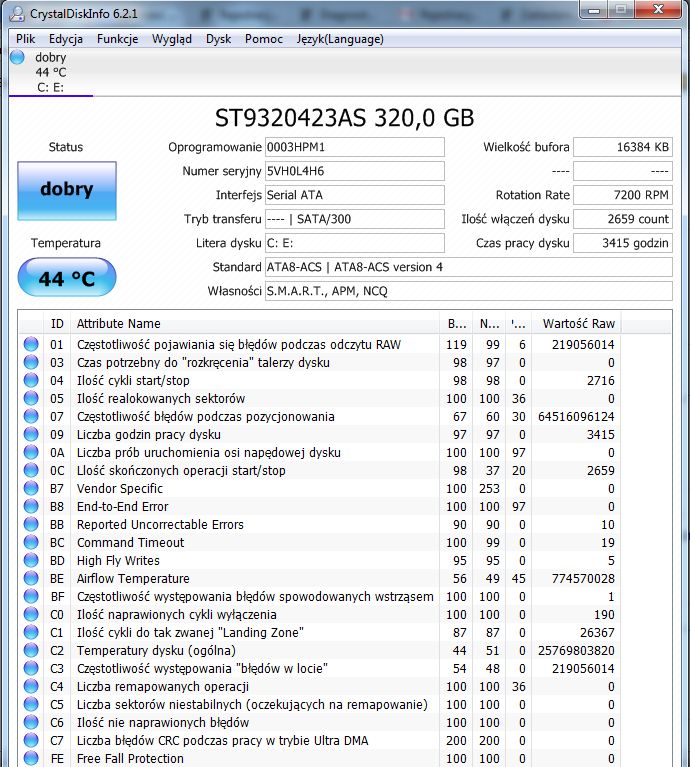Image resolution: width=690 pixels, height=767 pixels.
Task: Click the status orb for attribute C3
Action: pyautogui.click(x=31, y=668)
